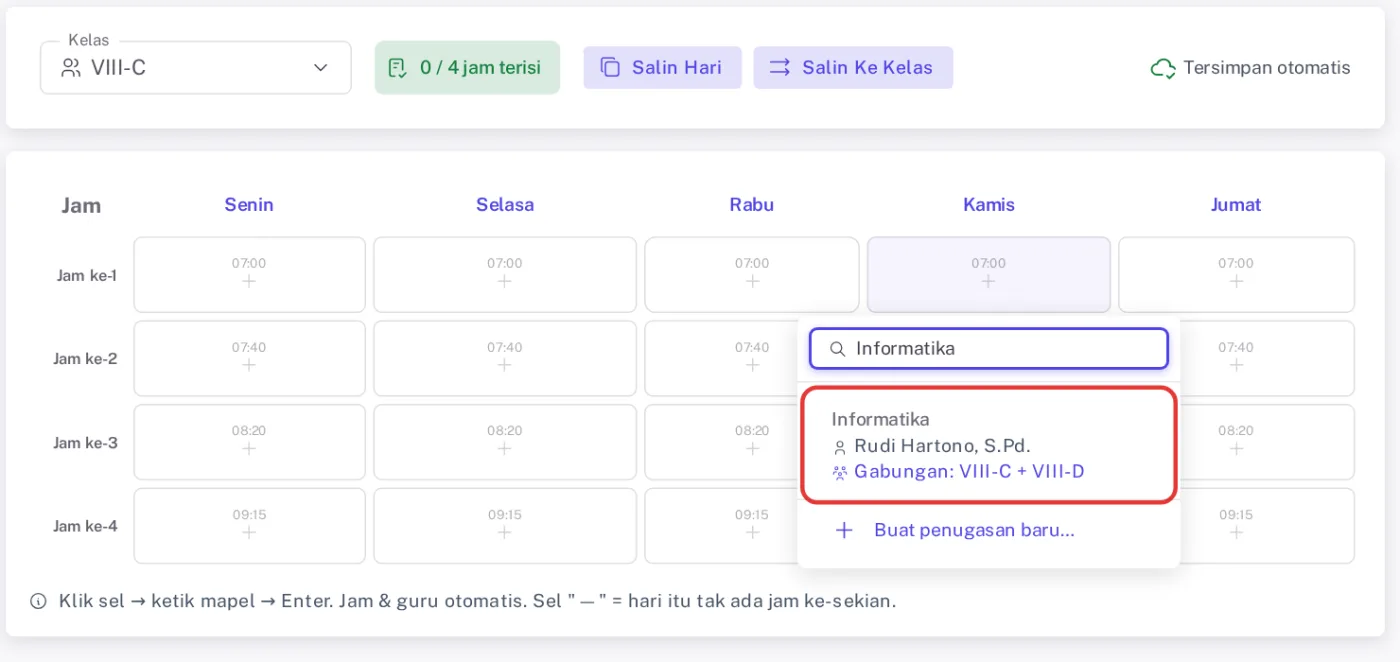Add subject to Senin Jam ke-3 cell
Image resolution: width=1400 pixels, height=662 pixels.
click(x=249, y=443)
